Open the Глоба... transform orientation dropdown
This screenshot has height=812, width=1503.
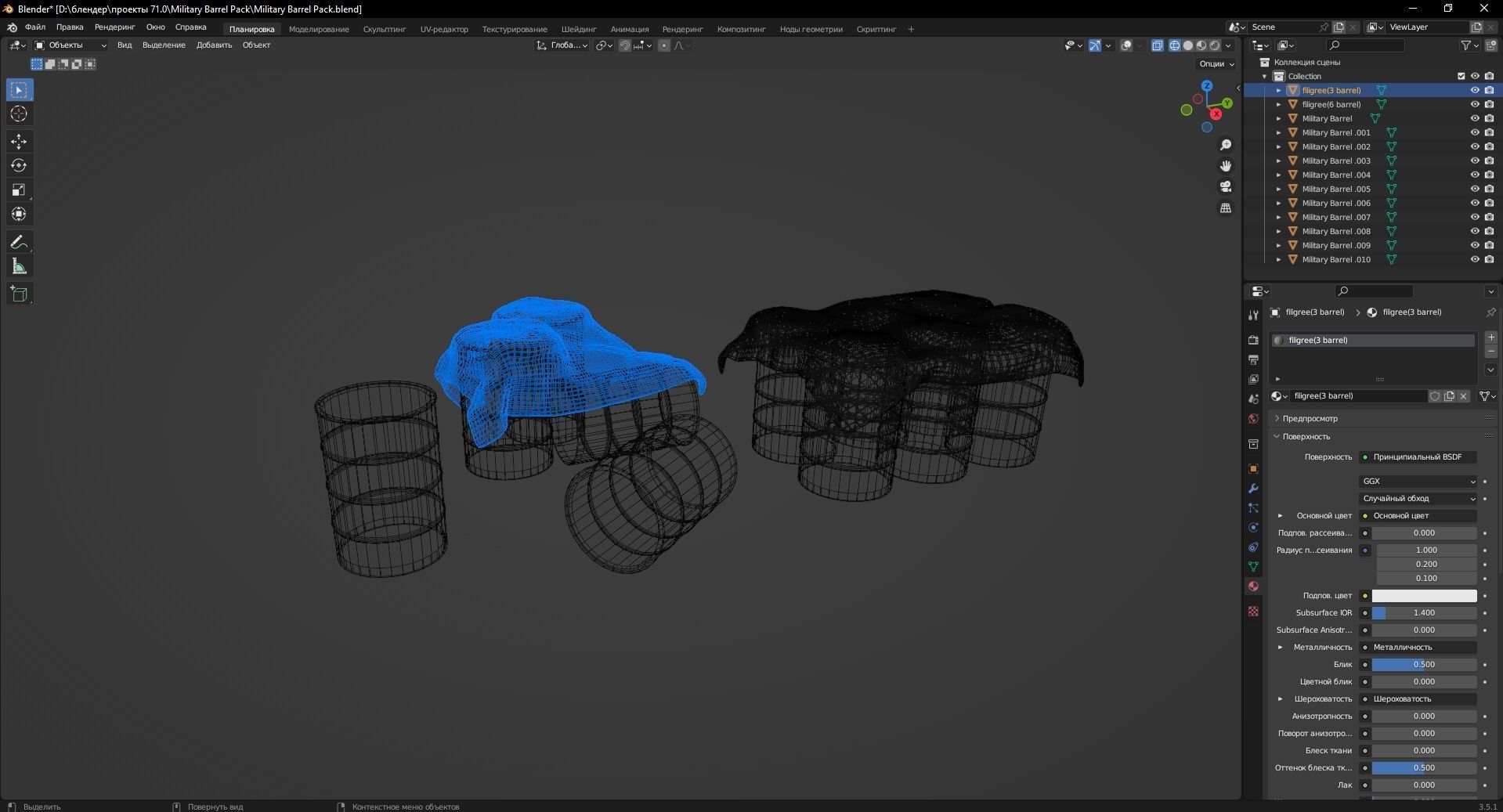click(x=562, y=45)
